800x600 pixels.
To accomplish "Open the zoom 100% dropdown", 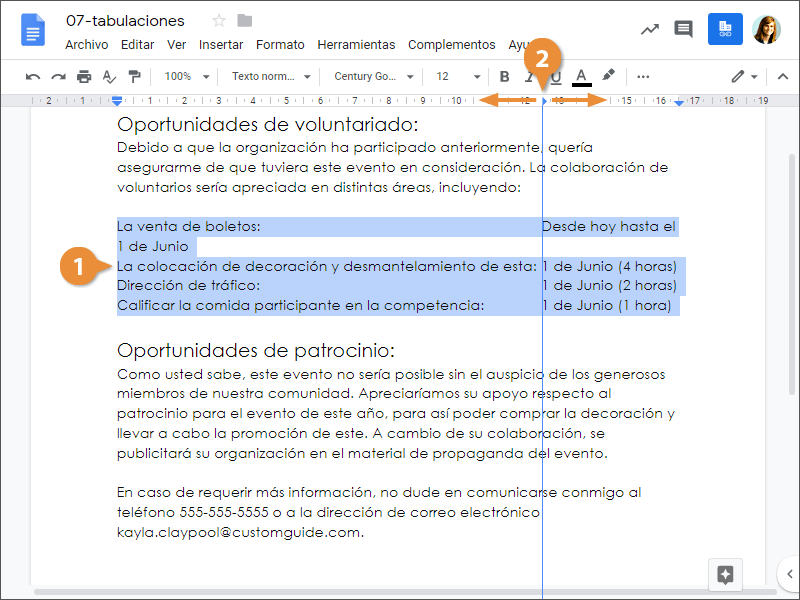I will tap(187, 76).
